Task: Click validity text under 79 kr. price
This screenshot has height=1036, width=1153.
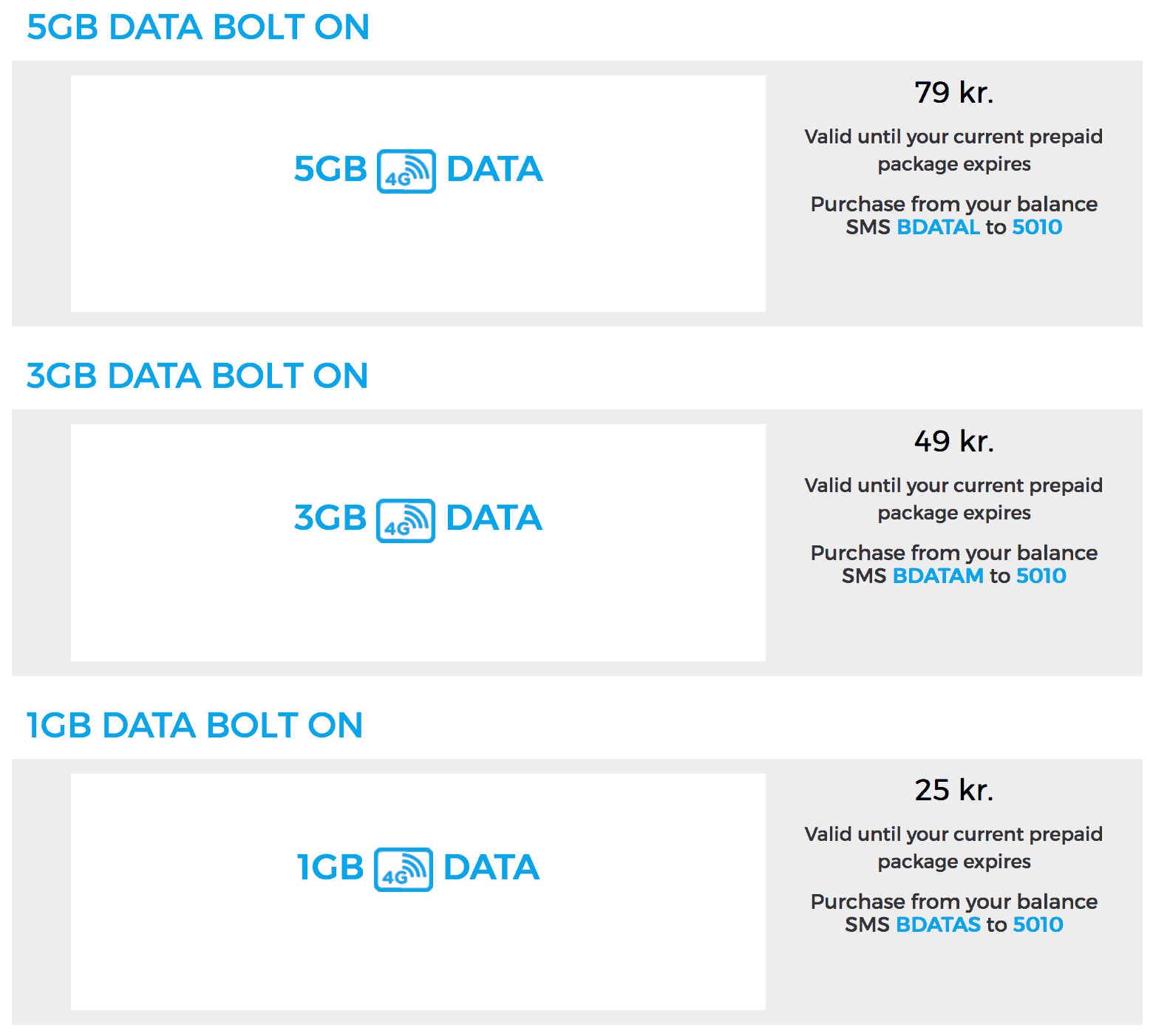Action: coord(953,150)
